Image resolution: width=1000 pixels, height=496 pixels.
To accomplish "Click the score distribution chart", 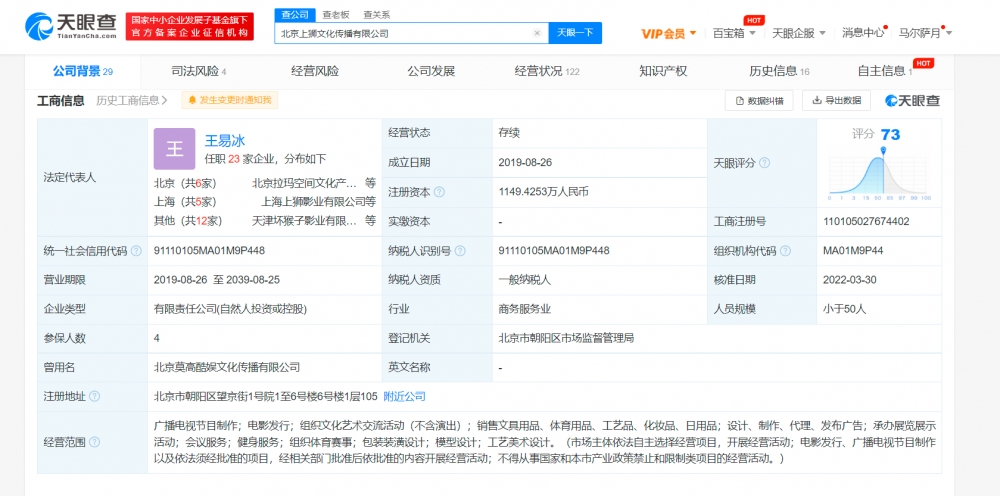I will (879, 175).
